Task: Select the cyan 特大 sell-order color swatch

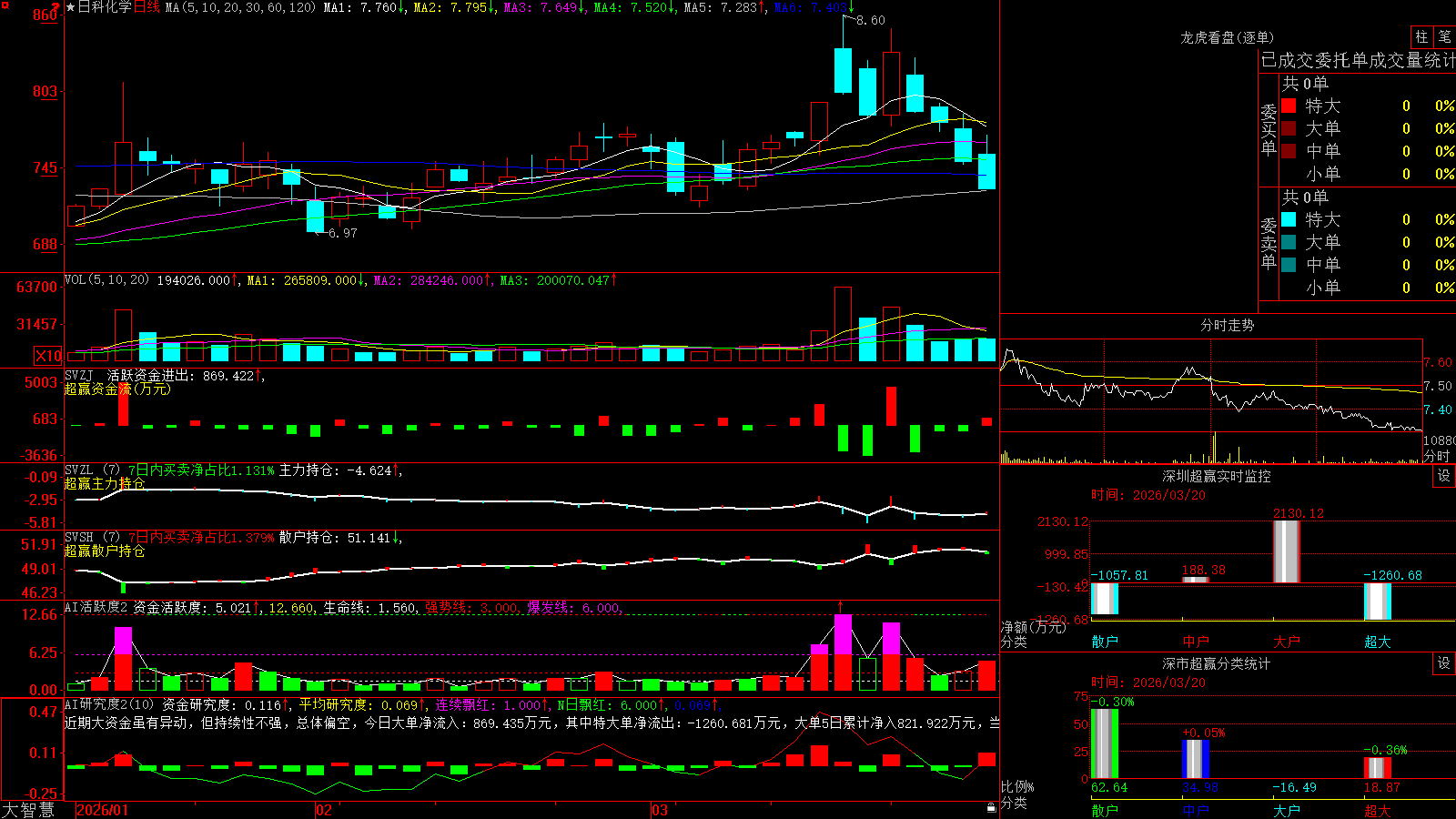Action: (x=1289, y=219)
